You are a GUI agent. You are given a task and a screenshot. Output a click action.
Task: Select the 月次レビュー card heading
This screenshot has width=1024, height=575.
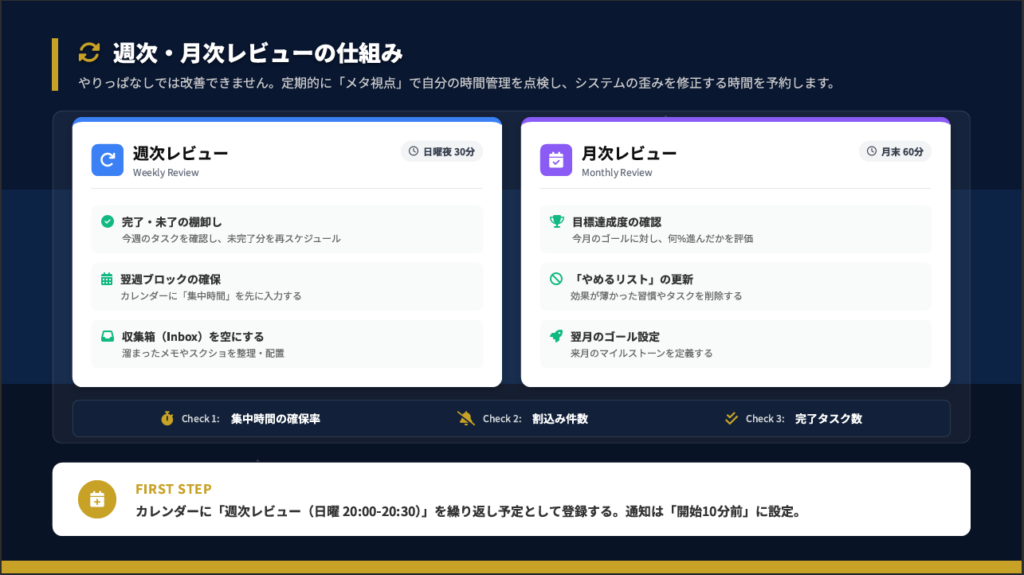point(629,153)
